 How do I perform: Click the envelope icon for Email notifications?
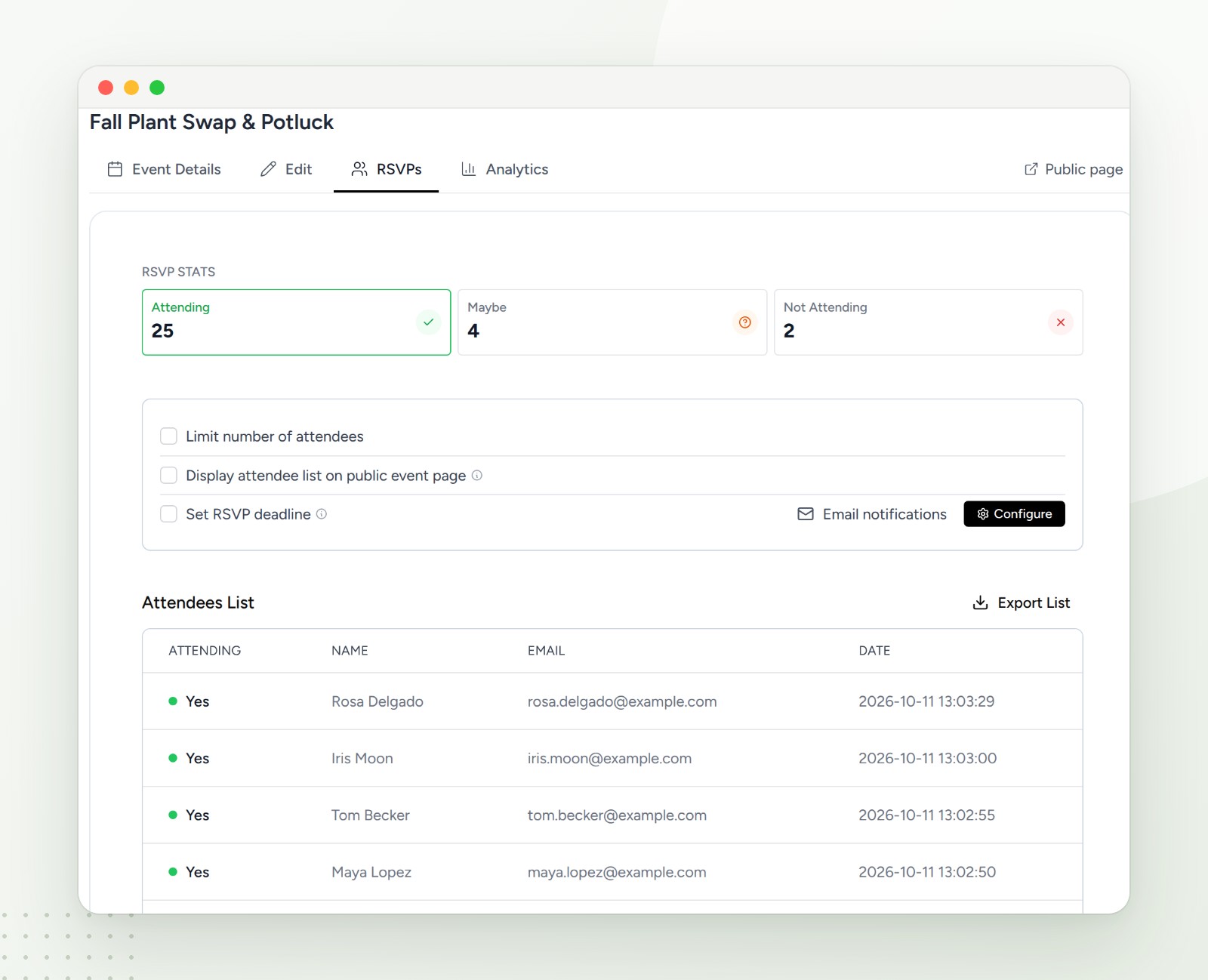[806, 514]
